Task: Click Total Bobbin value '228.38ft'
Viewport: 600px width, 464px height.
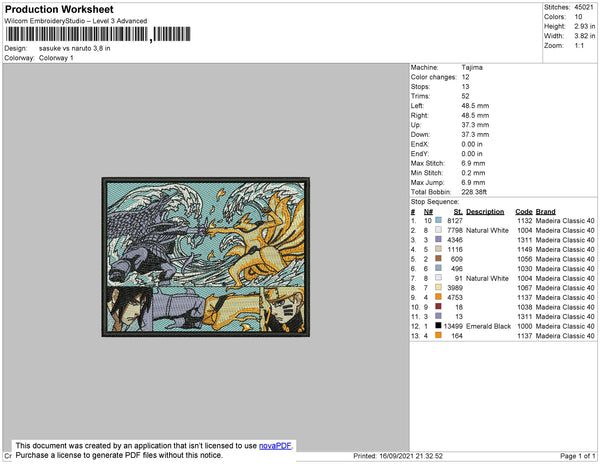Action: tap(474, 192)
